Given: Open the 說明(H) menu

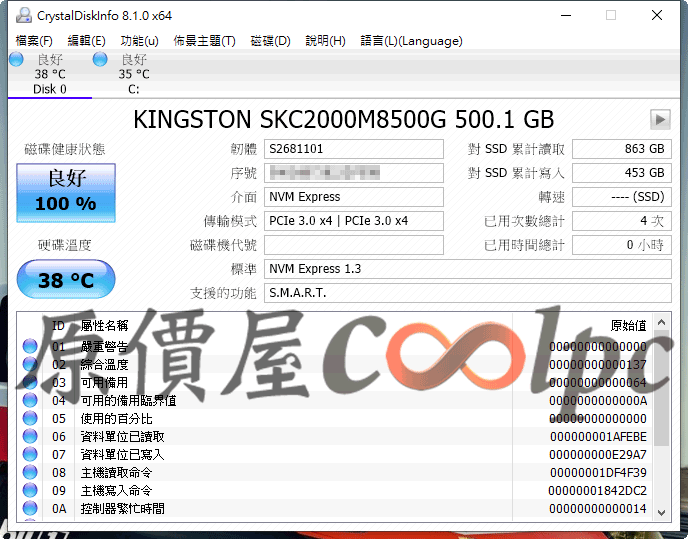Looking at the screenshot, I should [325, 41].
